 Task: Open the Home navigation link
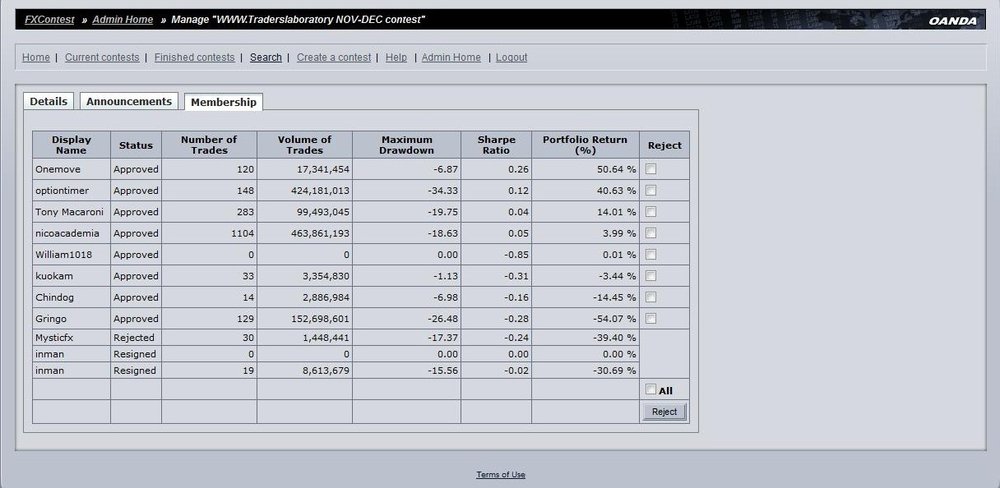(36, 57)
